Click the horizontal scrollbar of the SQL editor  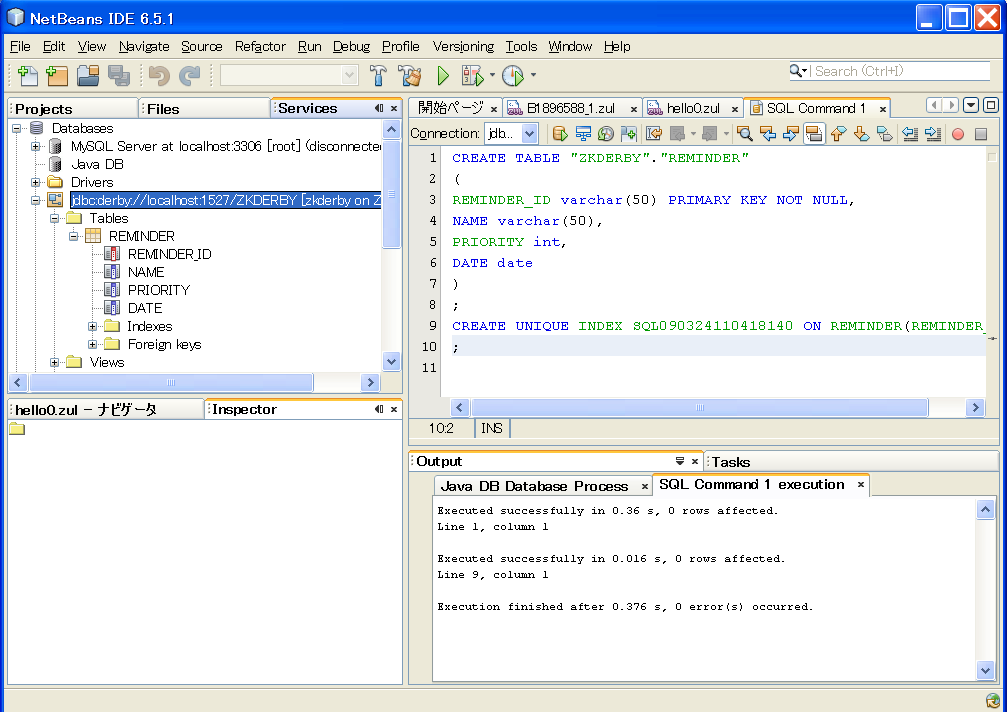699,407
